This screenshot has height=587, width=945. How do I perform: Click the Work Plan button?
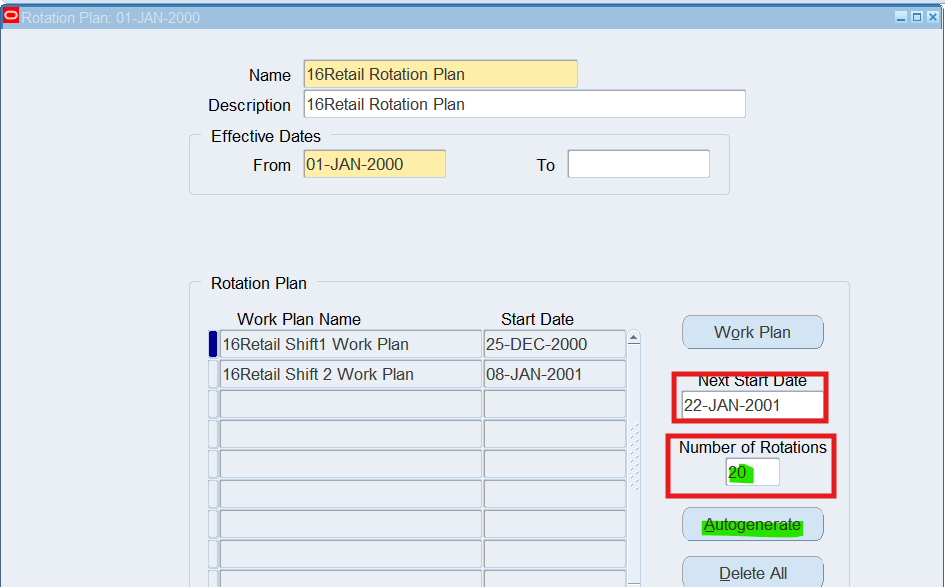752,332
